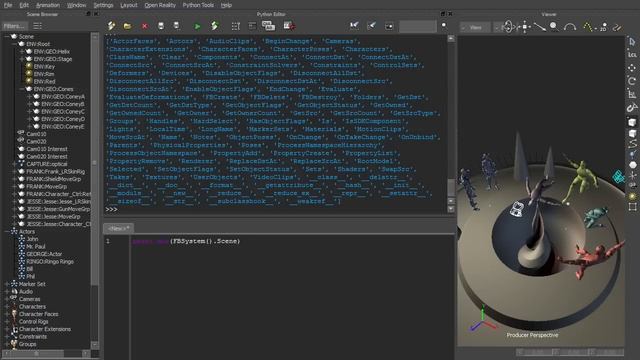Select the Rotate tool in Viewer toolbar
640x360 pixels.
pyautogui.click(x=632, y=81)
